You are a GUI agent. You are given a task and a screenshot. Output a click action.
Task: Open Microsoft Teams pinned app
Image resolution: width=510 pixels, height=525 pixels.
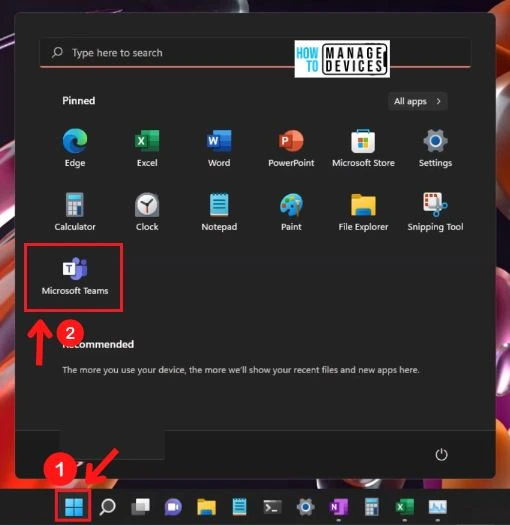(75, 277)
